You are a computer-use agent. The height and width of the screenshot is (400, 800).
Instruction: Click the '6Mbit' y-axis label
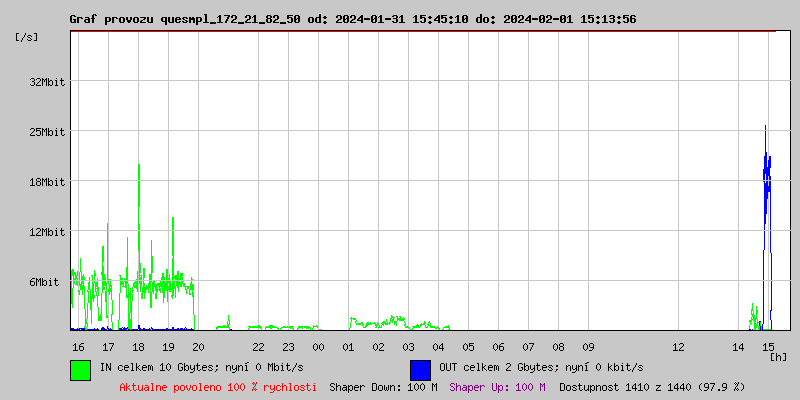[44, 282]
